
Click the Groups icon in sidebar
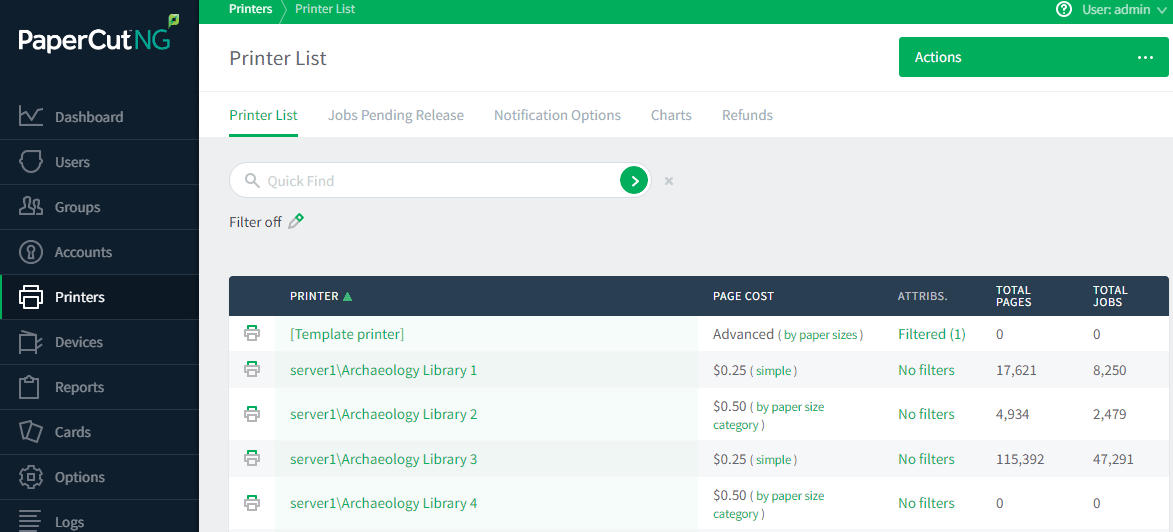click(31, 207)
